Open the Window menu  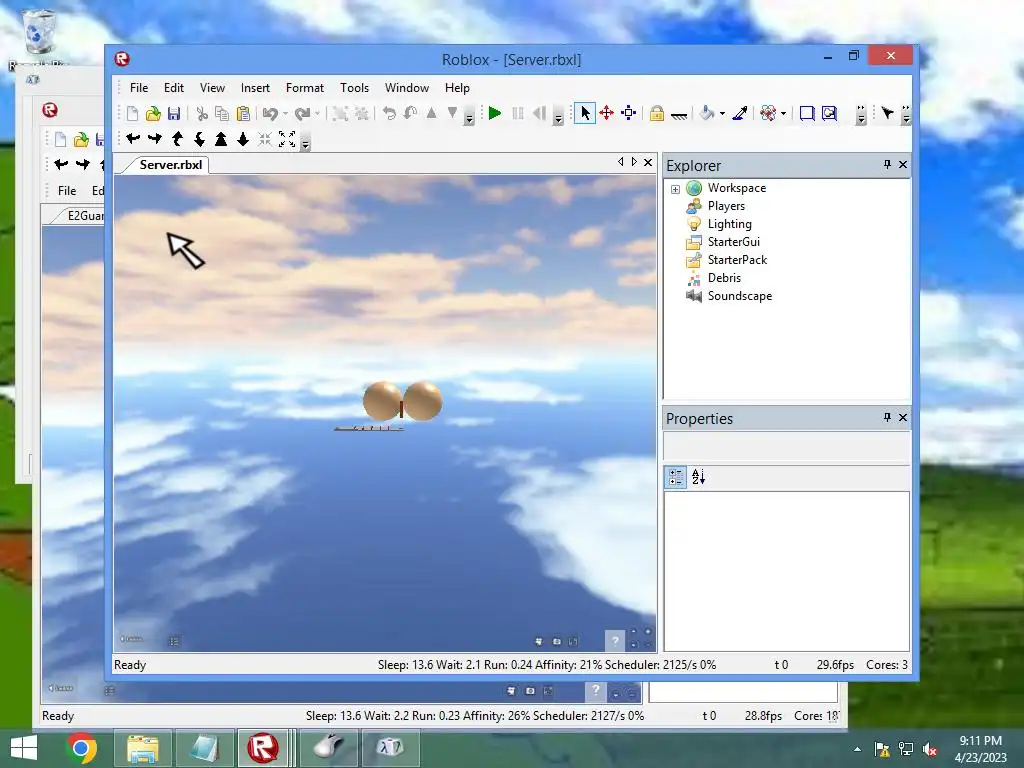tap(407, 88)
